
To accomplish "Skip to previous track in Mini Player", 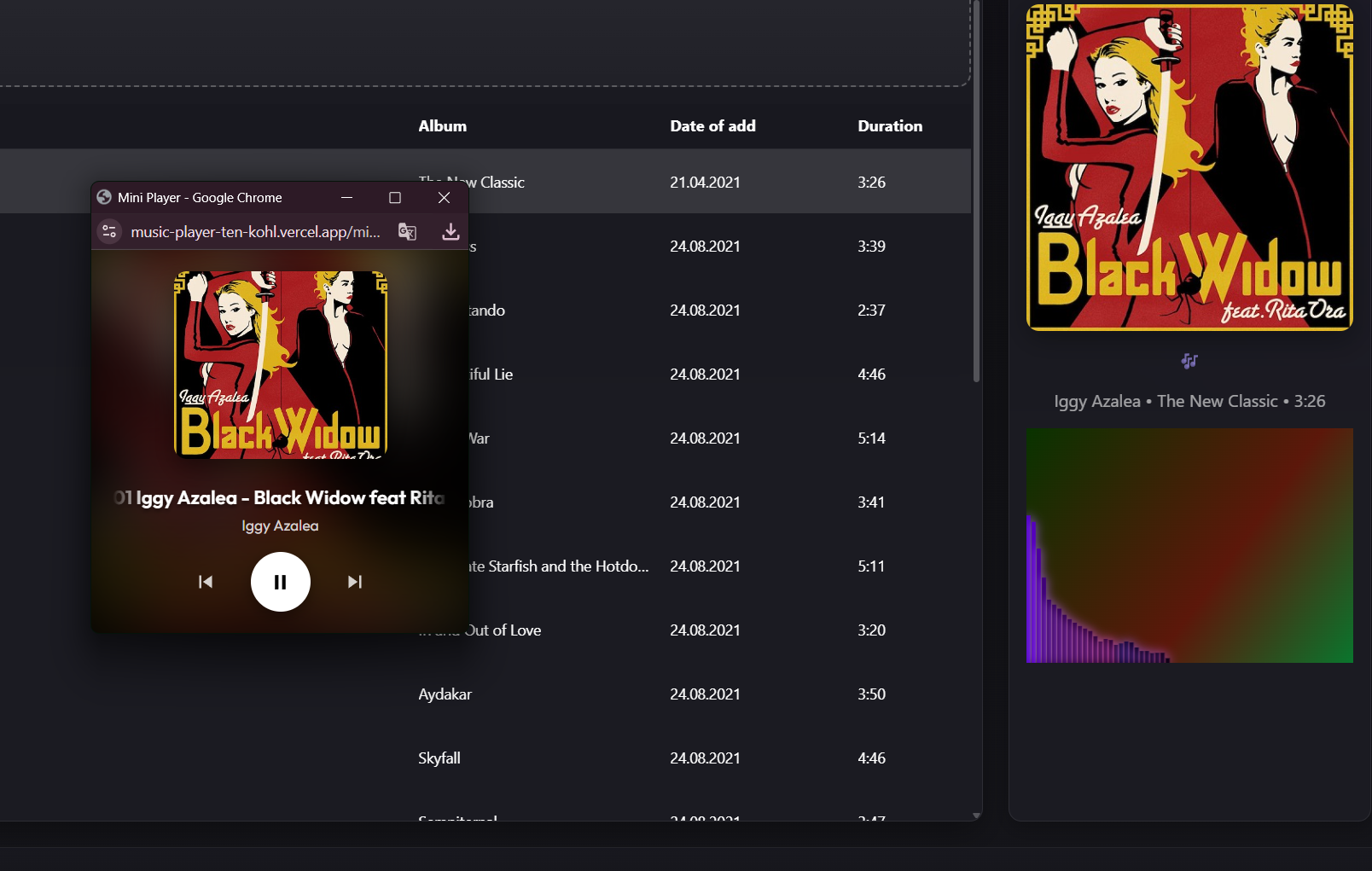I will [x=206, y=582].
